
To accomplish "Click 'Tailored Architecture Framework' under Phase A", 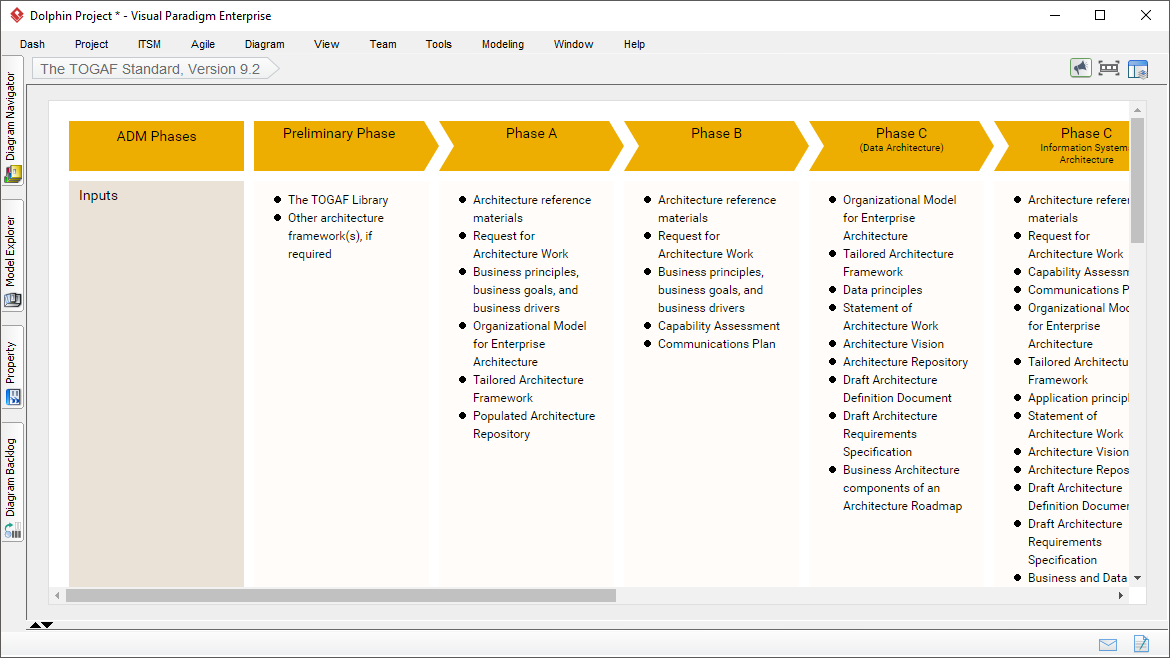I will [528, 389].
